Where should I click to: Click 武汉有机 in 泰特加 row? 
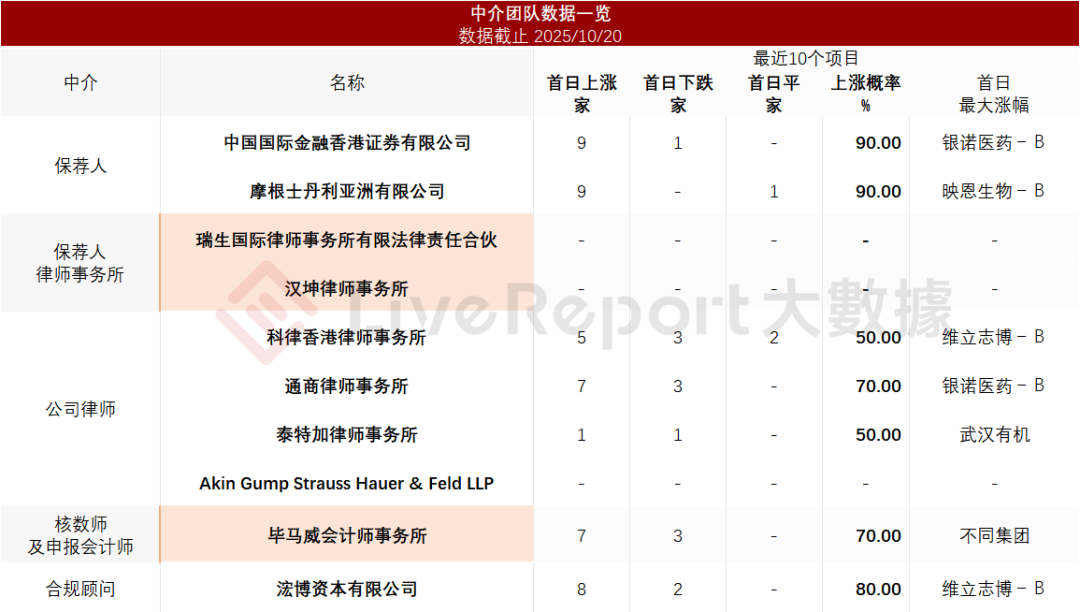point(994,435)
